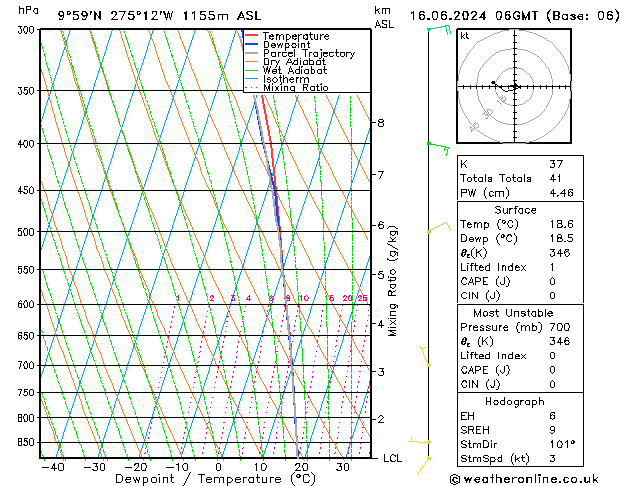The width and height of the screenshot is (629, 486).
Task: Click the LCL marker label
Action: [392, 458]
